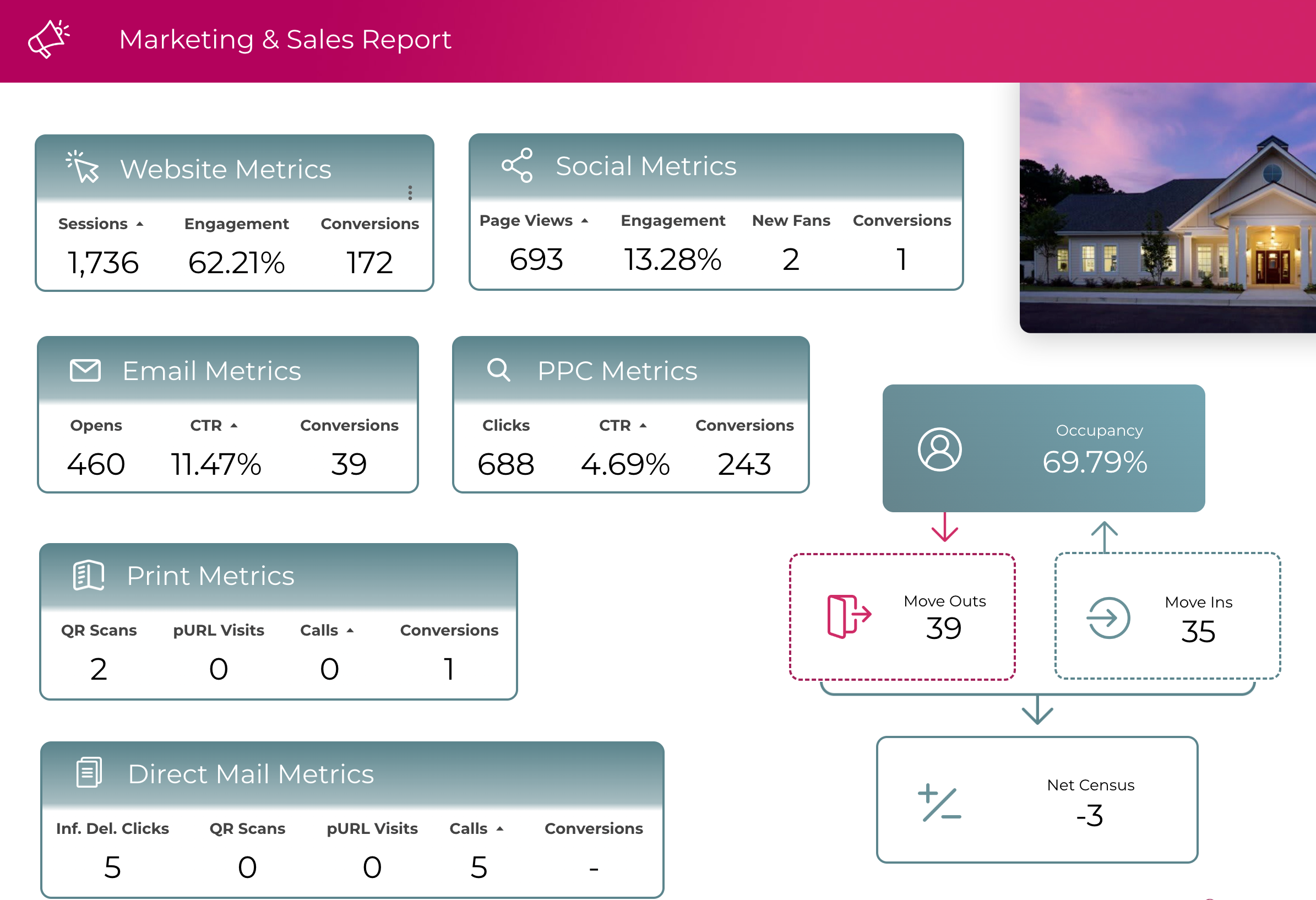The image size is (1316, 900).
Task: Toggle the Sessions sort arrow
Action: pyautogui.click(x=140, y=223)
